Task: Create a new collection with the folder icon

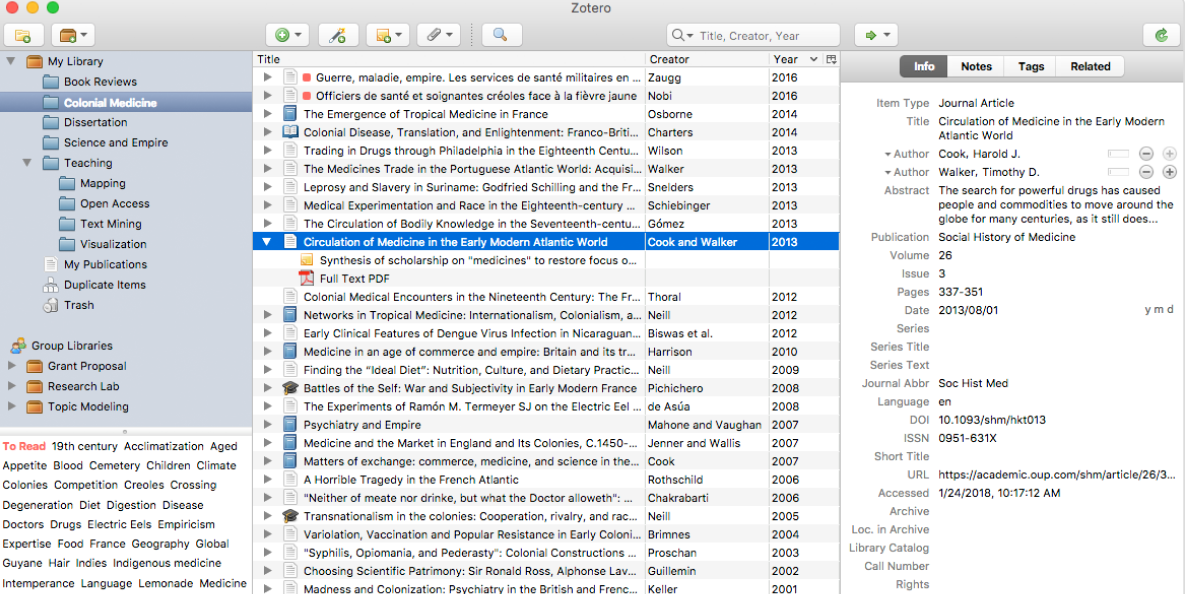Action: [x=23, y=34]
